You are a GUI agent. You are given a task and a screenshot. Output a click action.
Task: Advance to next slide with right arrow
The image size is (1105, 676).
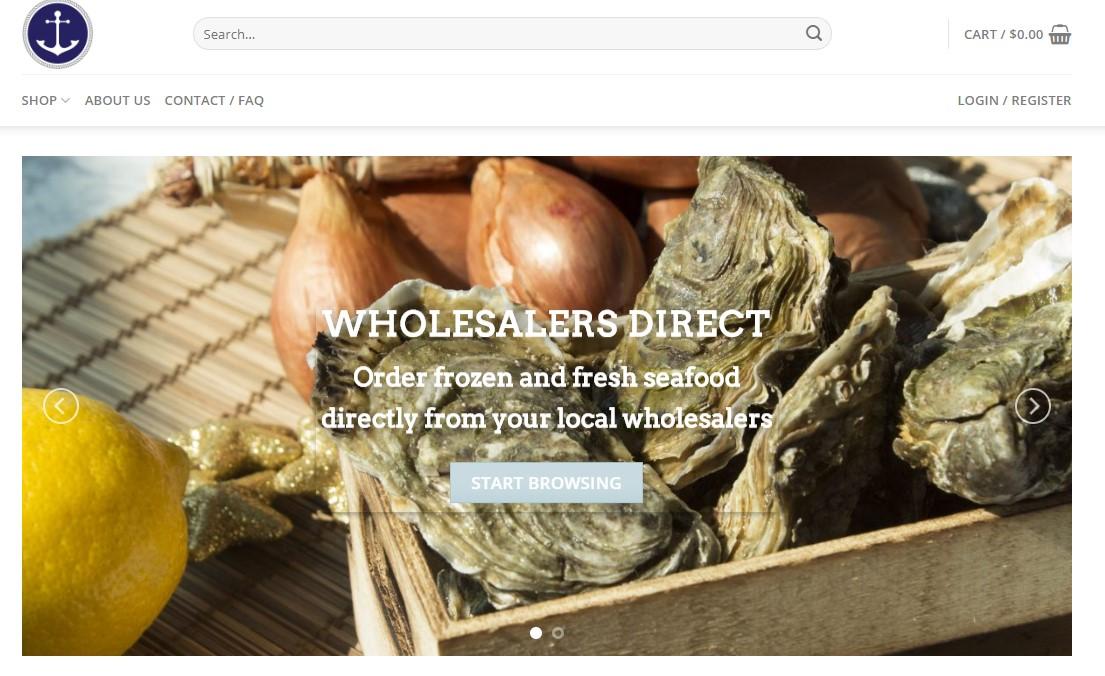click(x=1032, y=406)
